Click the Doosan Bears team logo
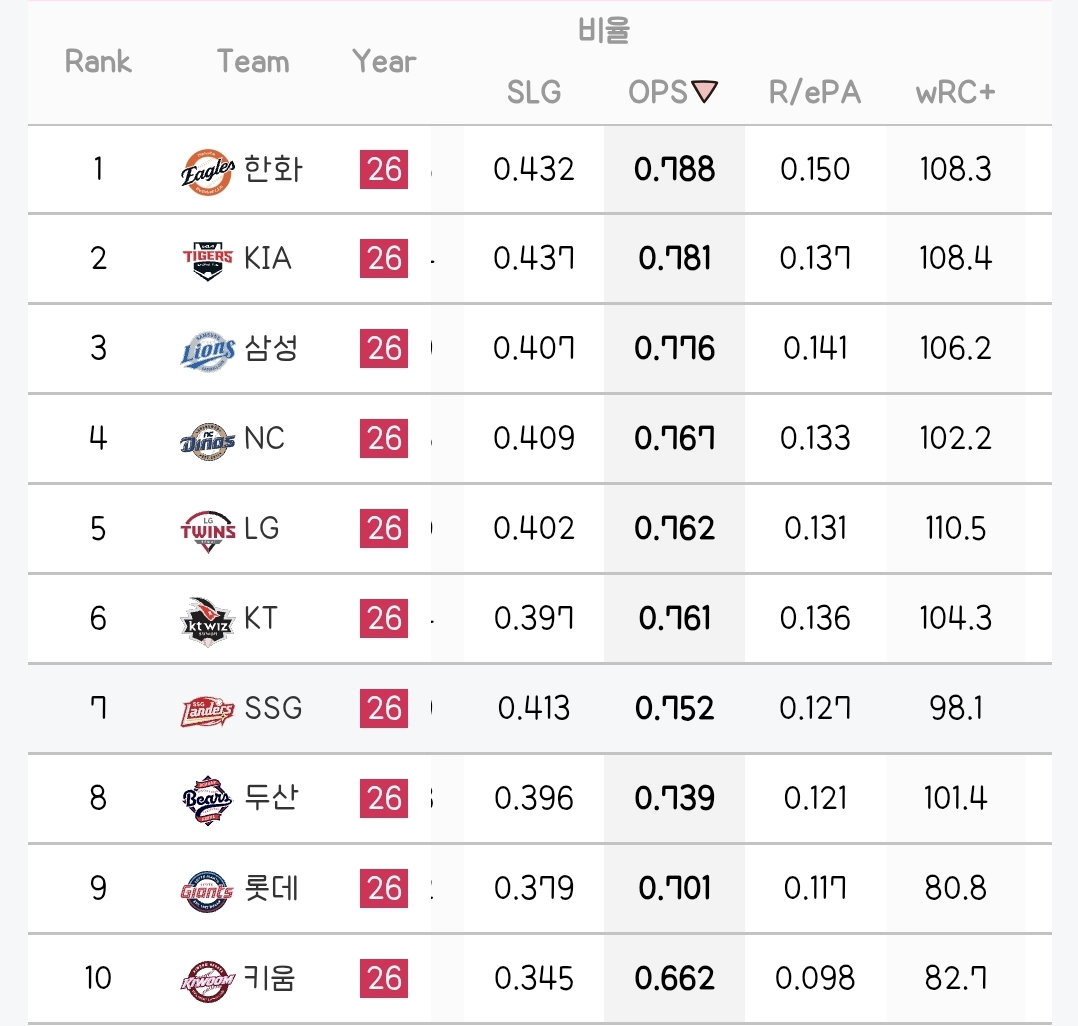 pos(208,800)
